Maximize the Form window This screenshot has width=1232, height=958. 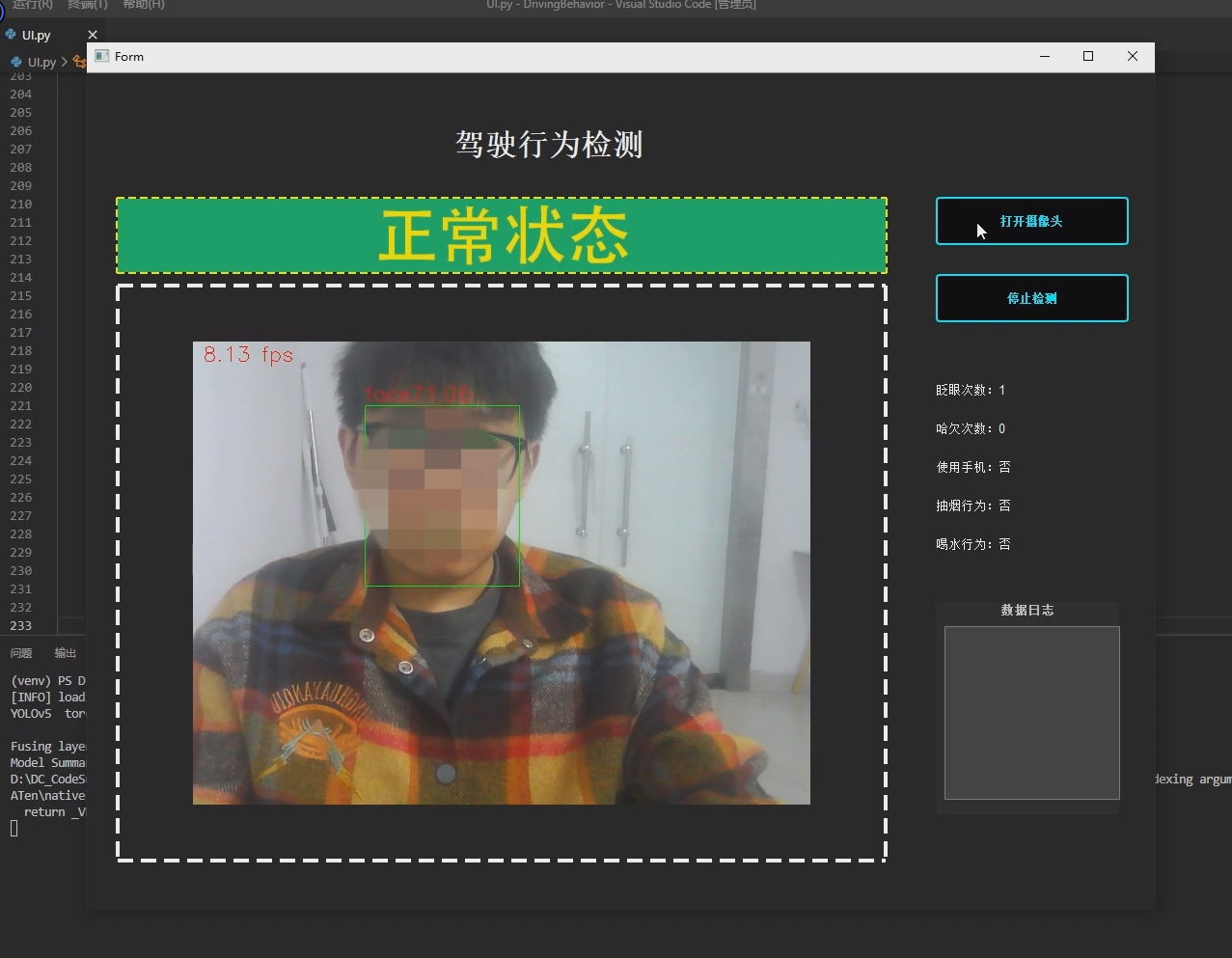1087,56
